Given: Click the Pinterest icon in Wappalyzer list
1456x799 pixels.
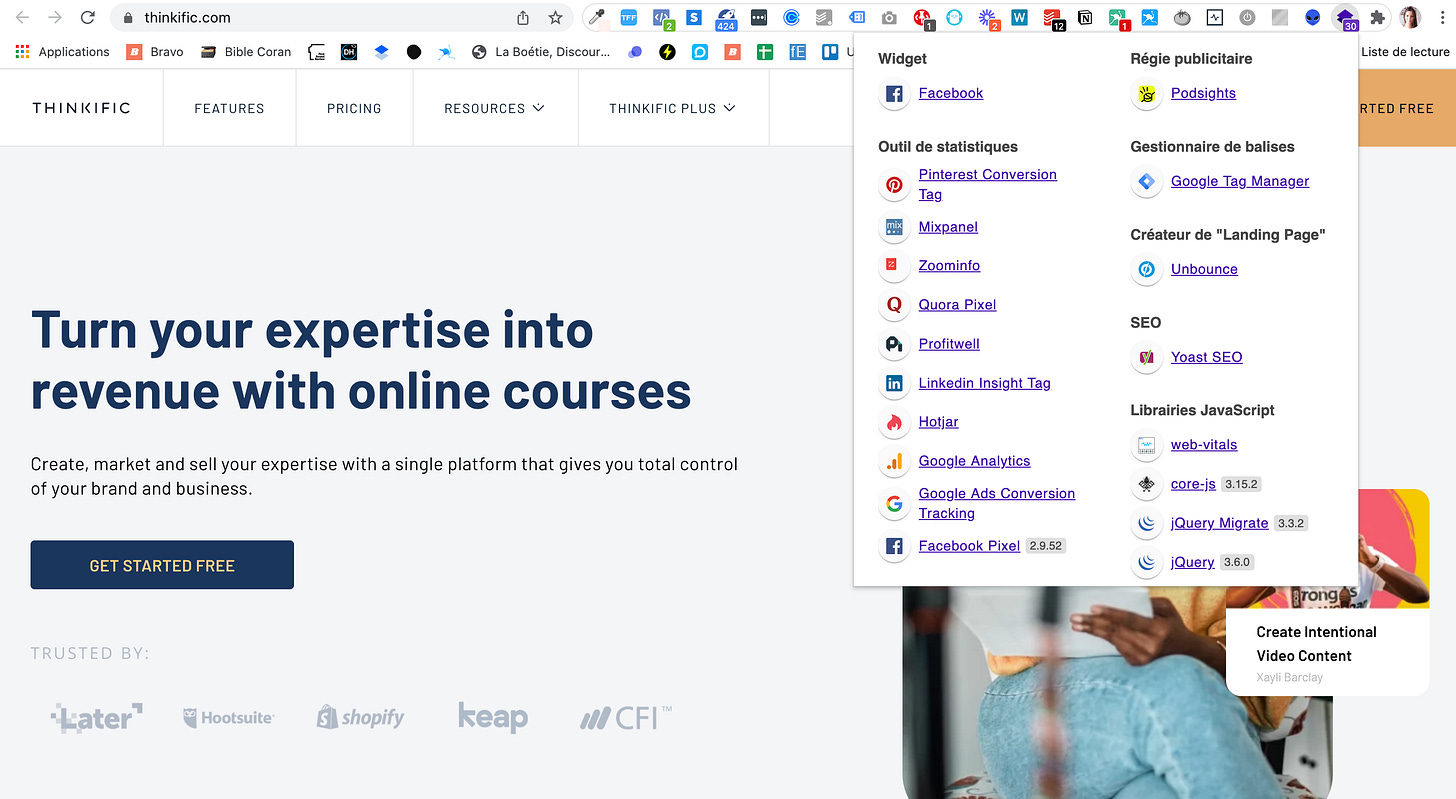Looking at the screenshot, I should 894,184.
